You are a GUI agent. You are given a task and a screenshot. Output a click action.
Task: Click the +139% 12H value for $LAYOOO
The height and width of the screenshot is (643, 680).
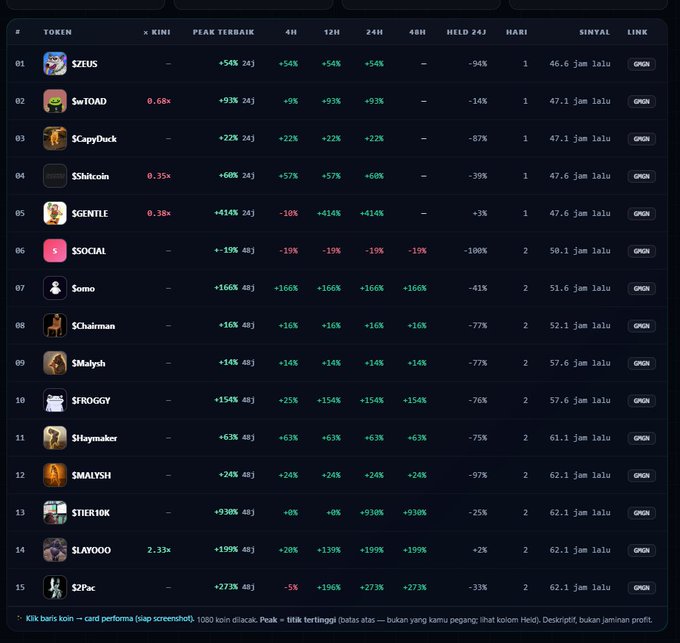tap(329, 550)
